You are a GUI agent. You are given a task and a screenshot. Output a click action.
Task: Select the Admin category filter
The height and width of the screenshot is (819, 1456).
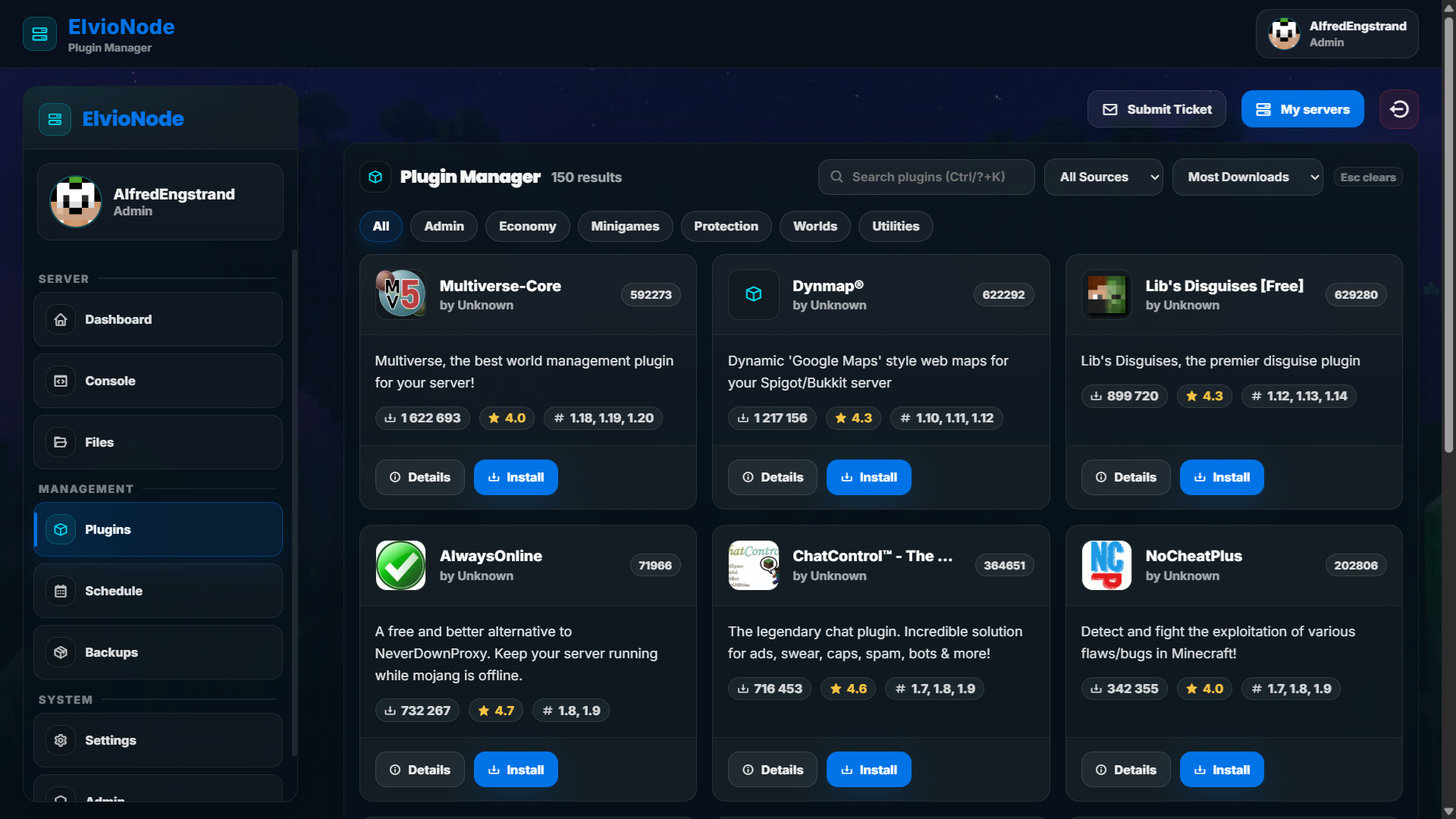point(444,226)
